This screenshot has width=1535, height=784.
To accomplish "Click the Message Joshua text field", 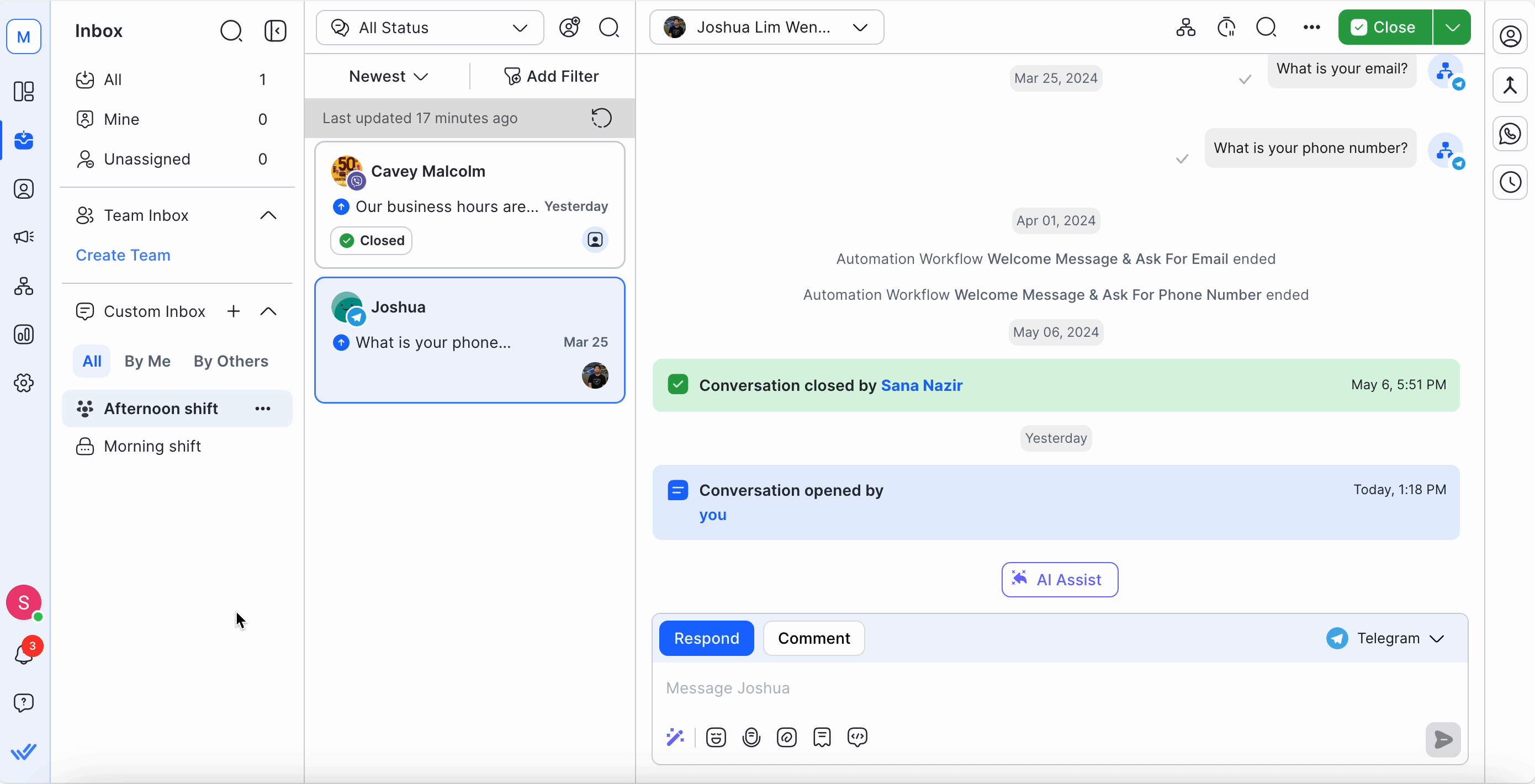I will tap(1013, 688).
